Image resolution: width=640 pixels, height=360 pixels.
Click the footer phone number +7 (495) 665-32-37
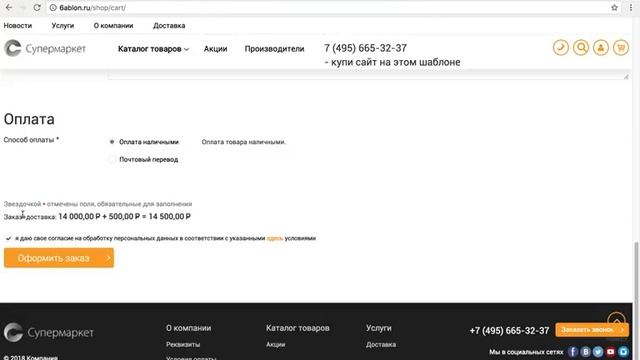click(x=509, y=331)
